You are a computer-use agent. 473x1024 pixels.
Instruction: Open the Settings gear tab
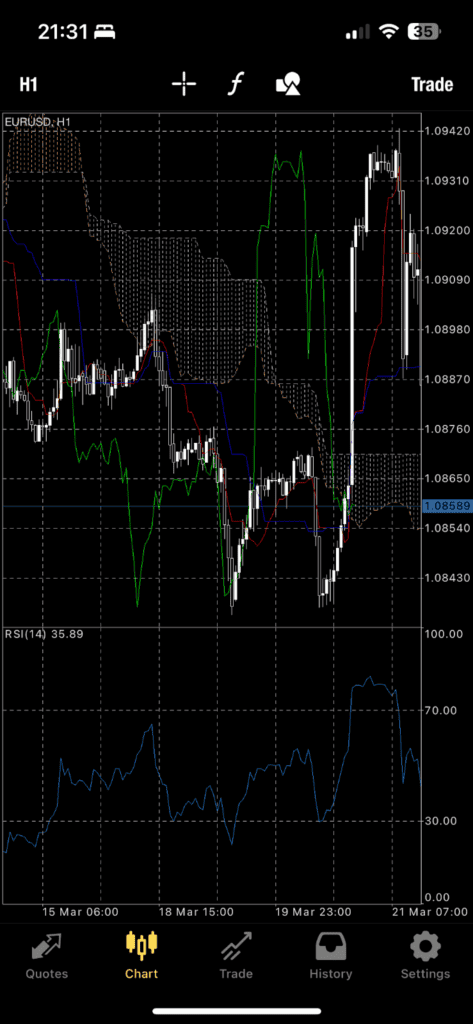pos(425,955)
